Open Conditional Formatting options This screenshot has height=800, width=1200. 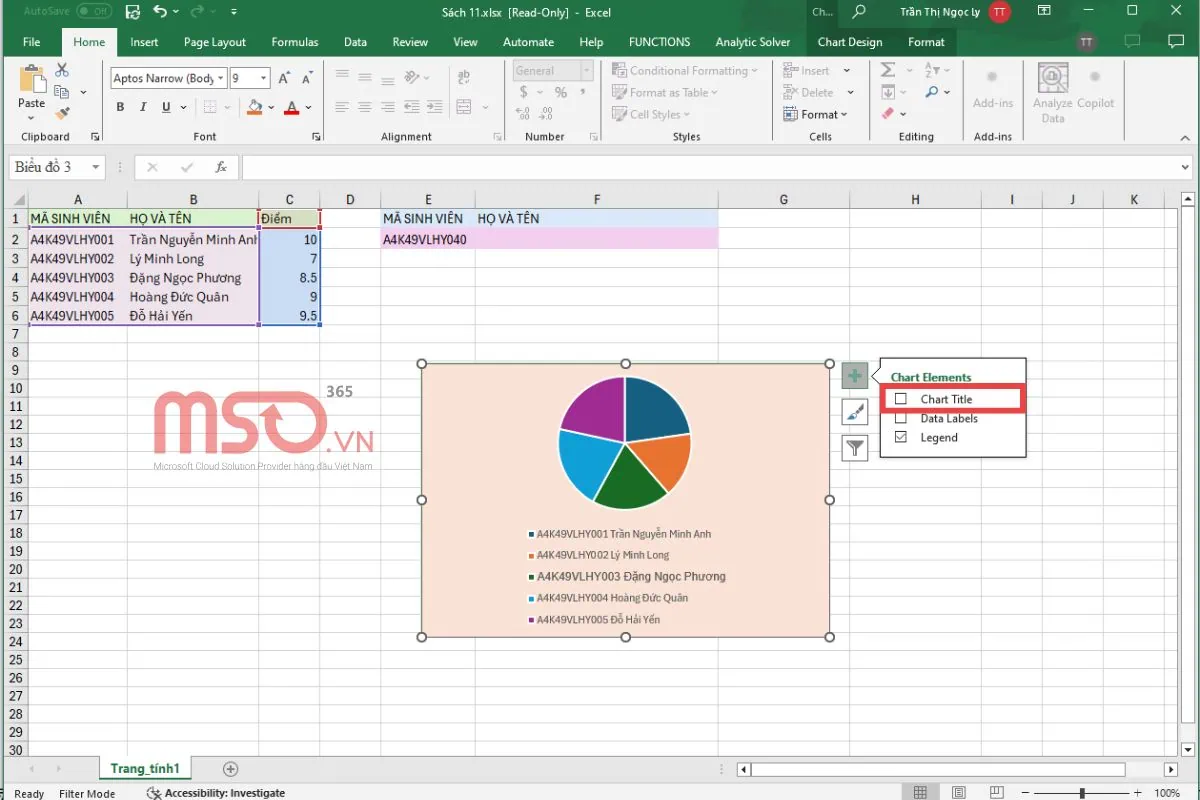pyautogui.click(x=686, y=70)
